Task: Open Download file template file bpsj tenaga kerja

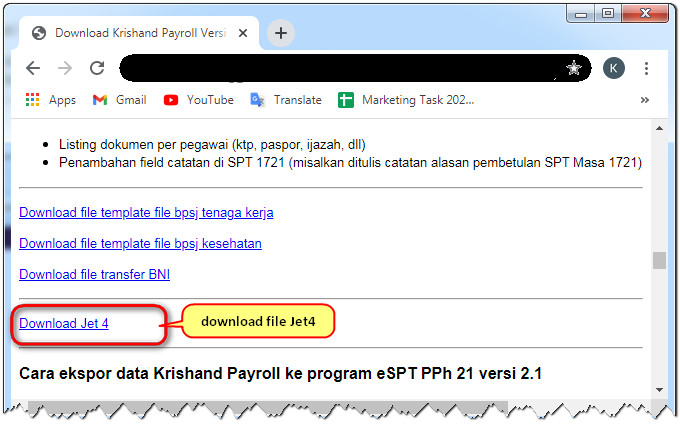Action: point(146,212)
